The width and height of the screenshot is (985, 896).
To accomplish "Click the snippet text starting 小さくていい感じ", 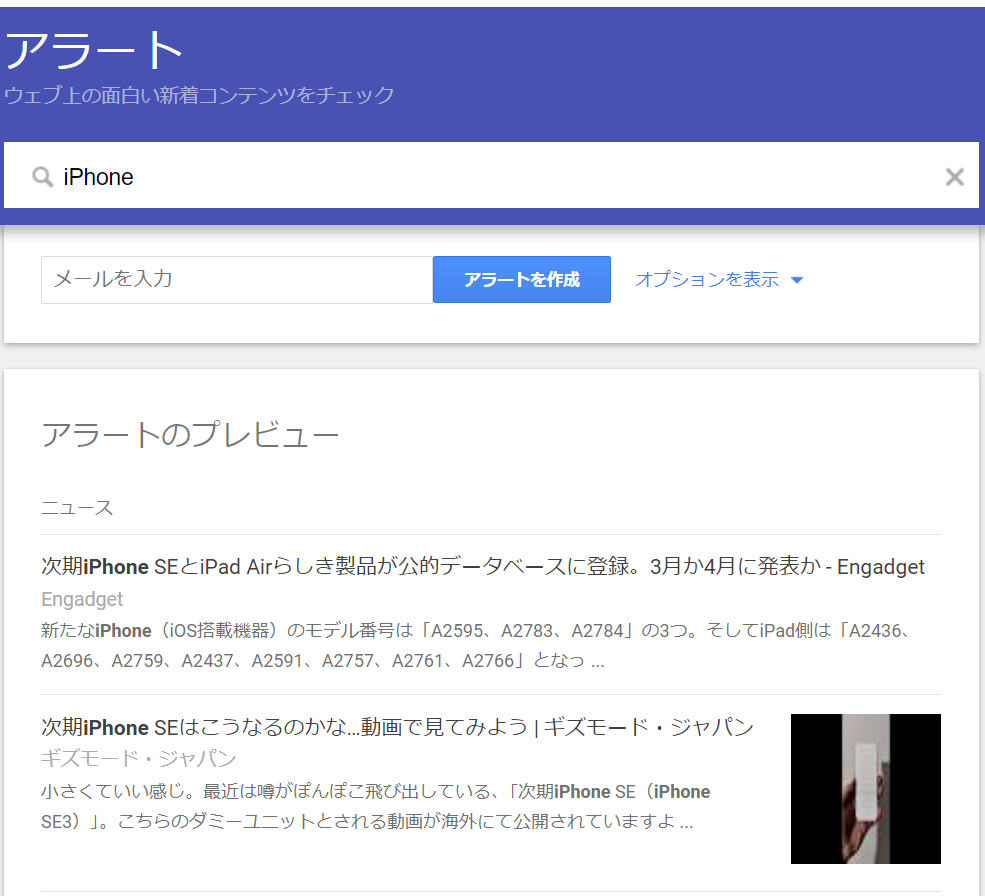I will pyautogui.click(x=376, y=806).
